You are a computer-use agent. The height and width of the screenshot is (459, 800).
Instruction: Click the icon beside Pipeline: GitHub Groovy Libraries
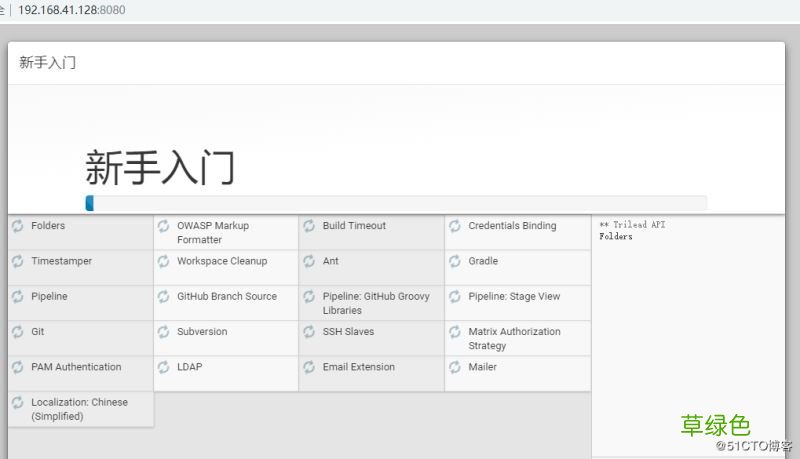pyautogui.click(x=309, y=296)
